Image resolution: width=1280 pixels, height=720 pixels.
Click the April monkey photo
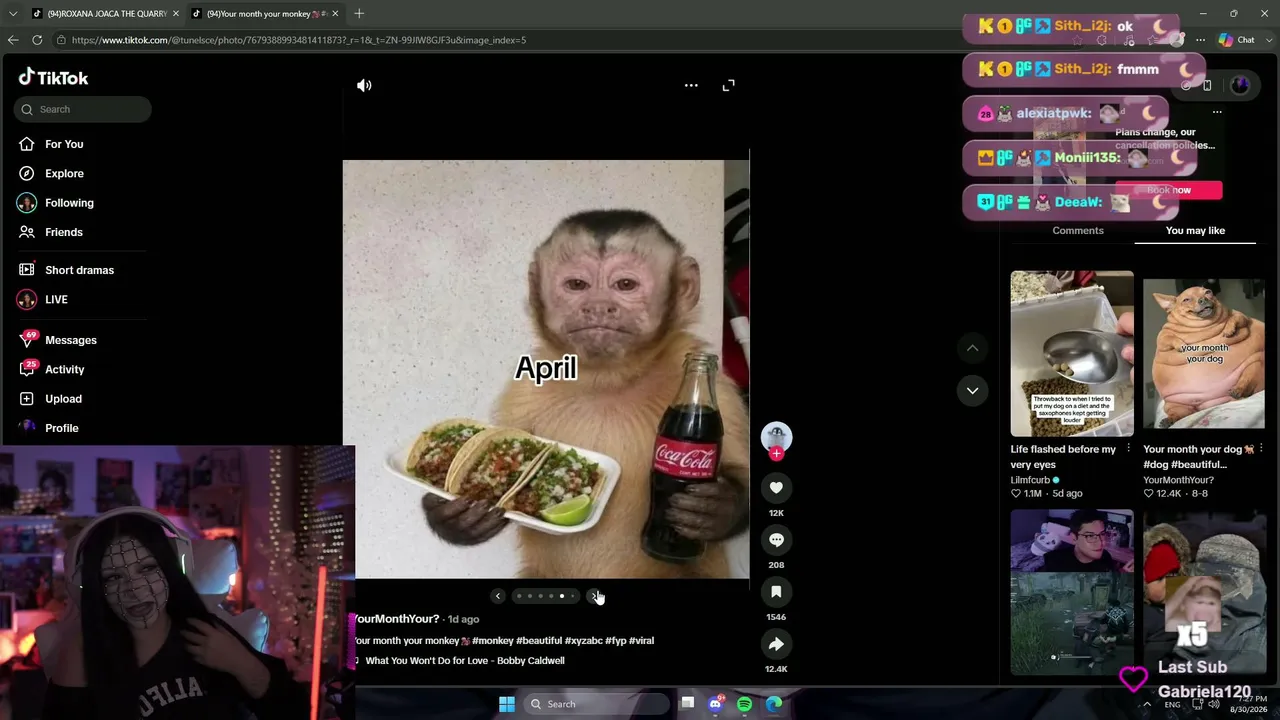[x=546, y=369]
